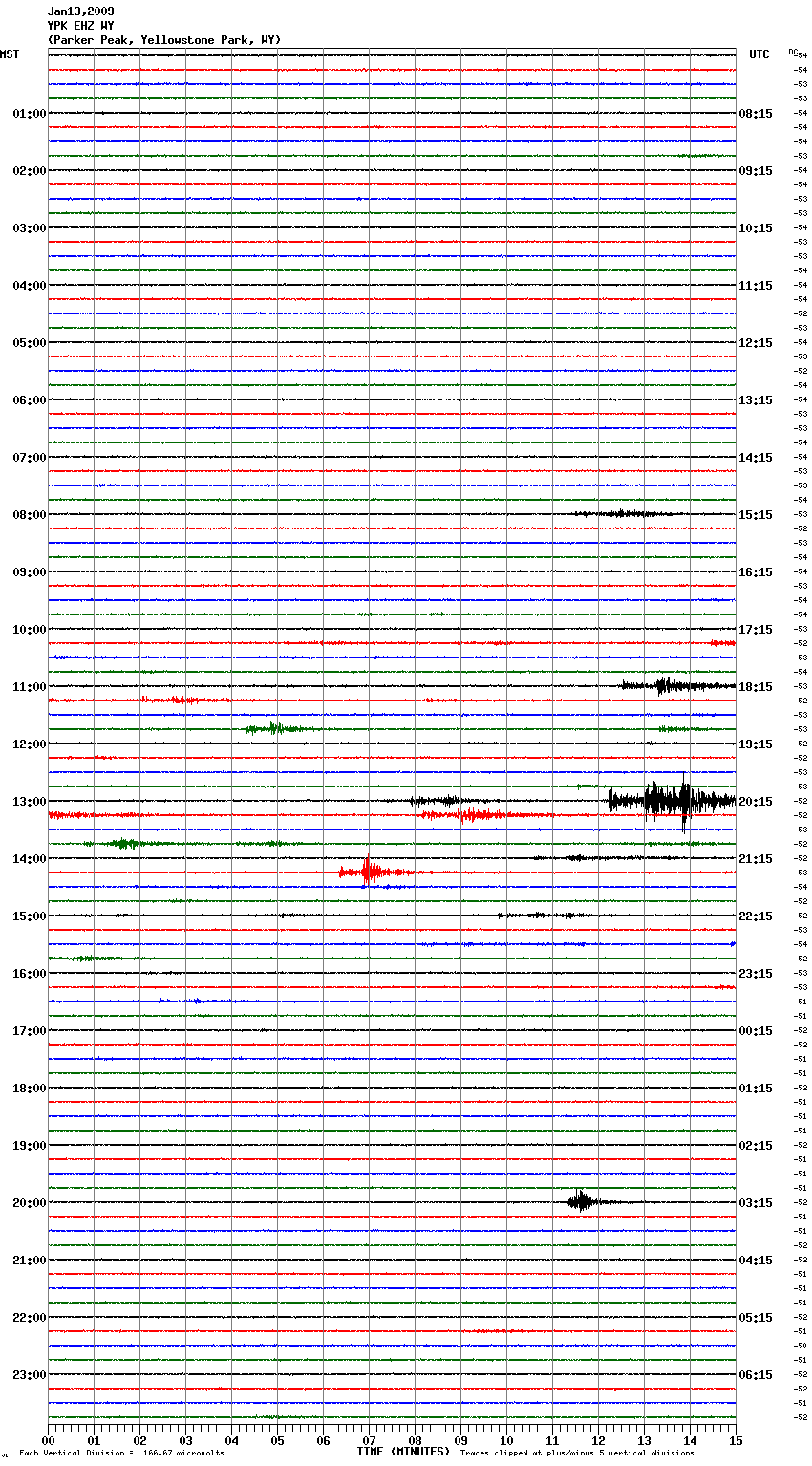
Task: Click the 23:15 UTC label
Action: click(756, 974)
